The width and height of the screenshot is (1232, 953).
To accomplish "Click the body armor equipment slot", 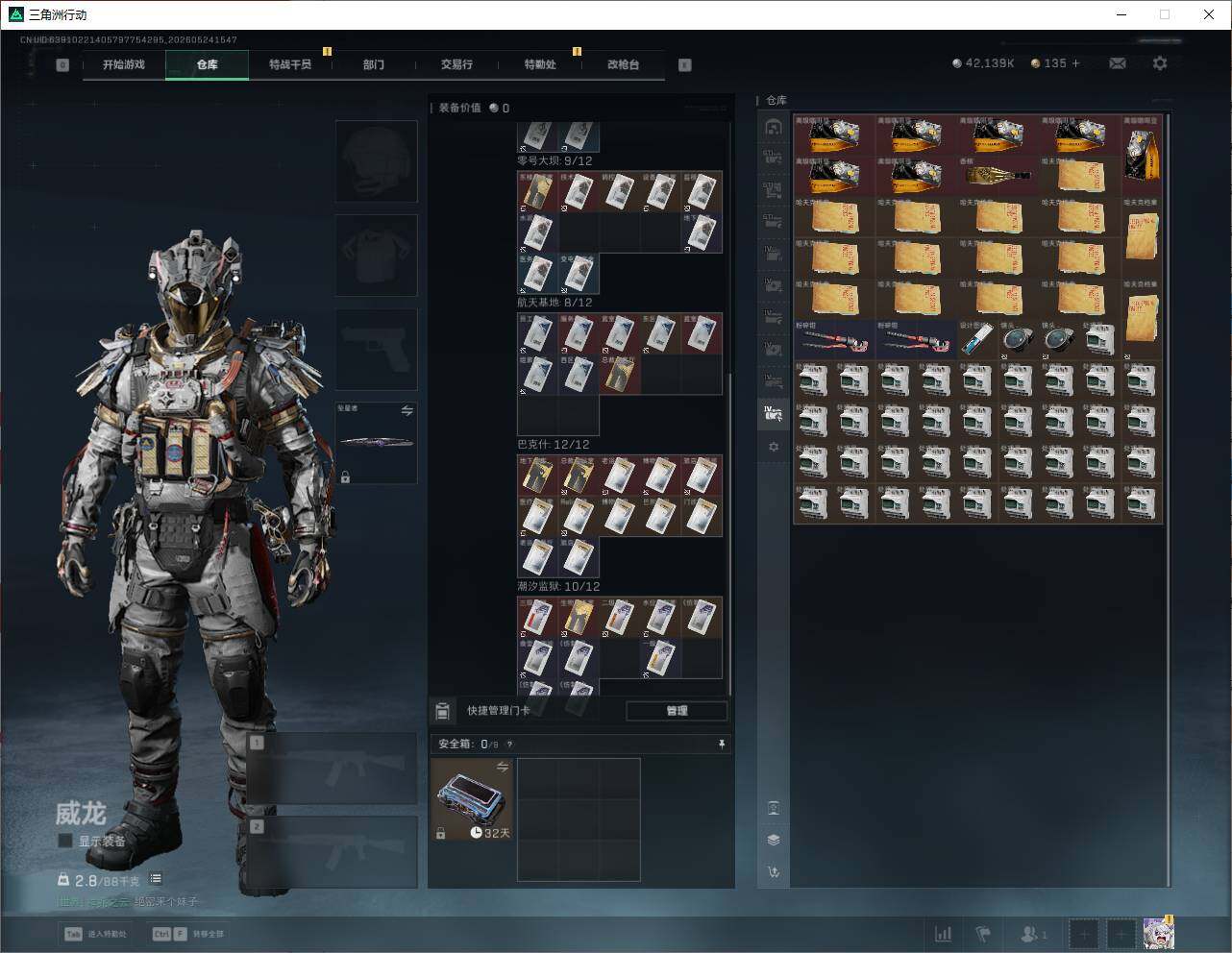I will coord(377,255).
